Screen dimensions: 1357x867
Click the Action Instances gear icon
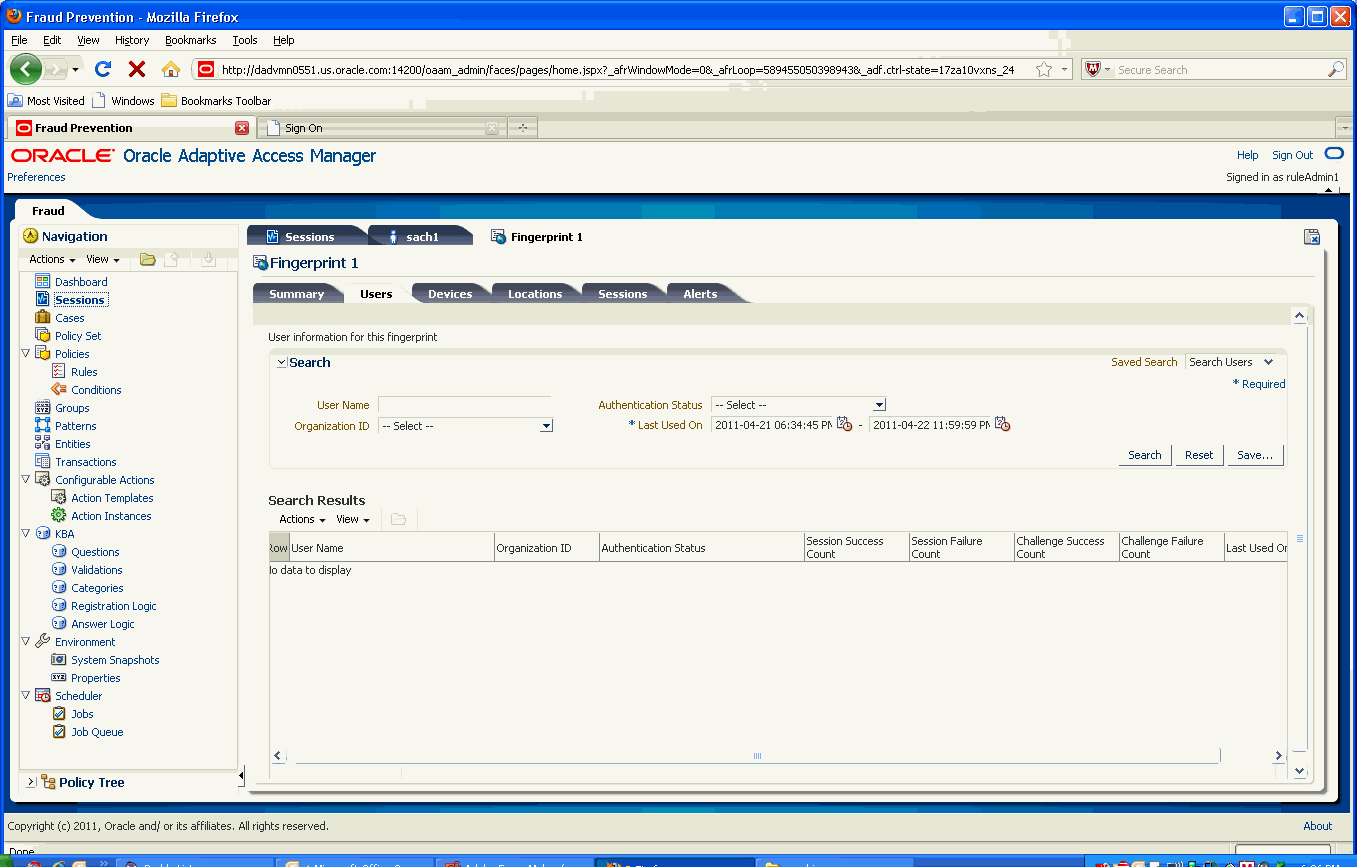pos(57,515)
